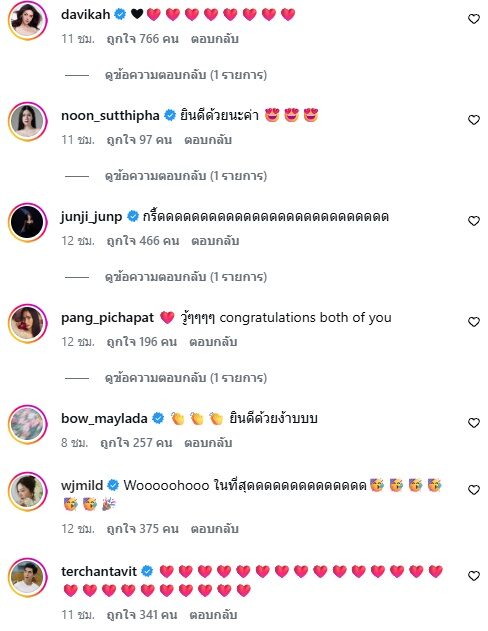
Task: Reply to bow_maylada's comment
Action: coord(208,443)
